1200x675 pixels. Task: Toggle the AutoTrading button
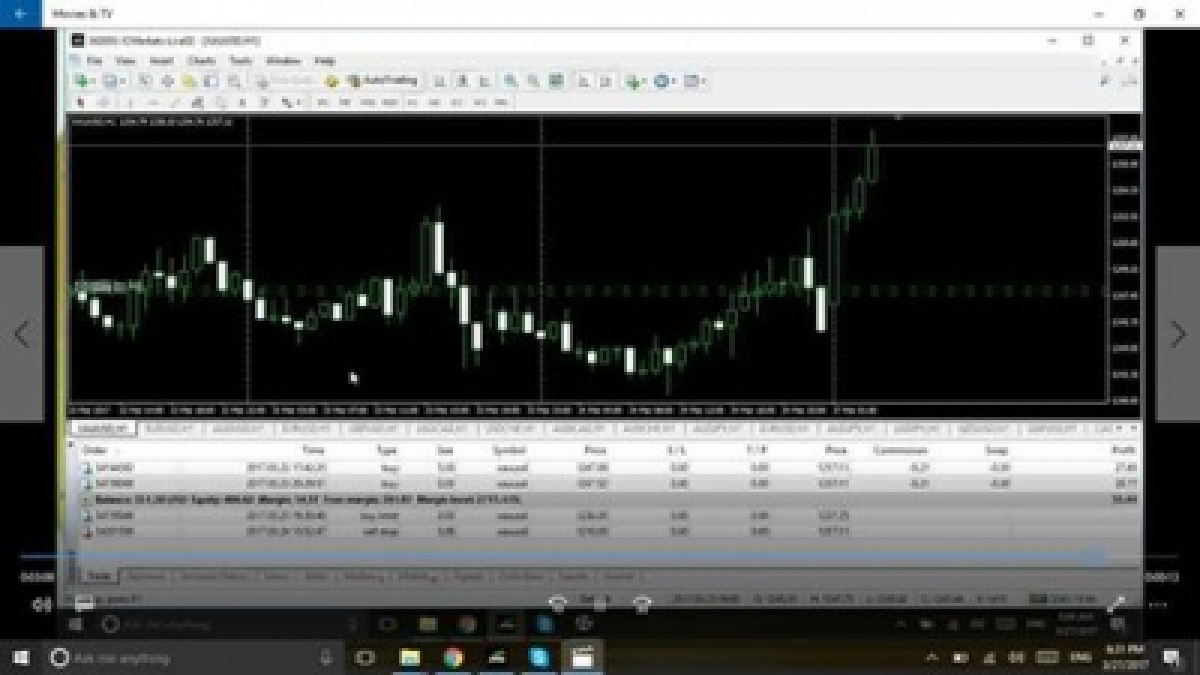point(381,80)
